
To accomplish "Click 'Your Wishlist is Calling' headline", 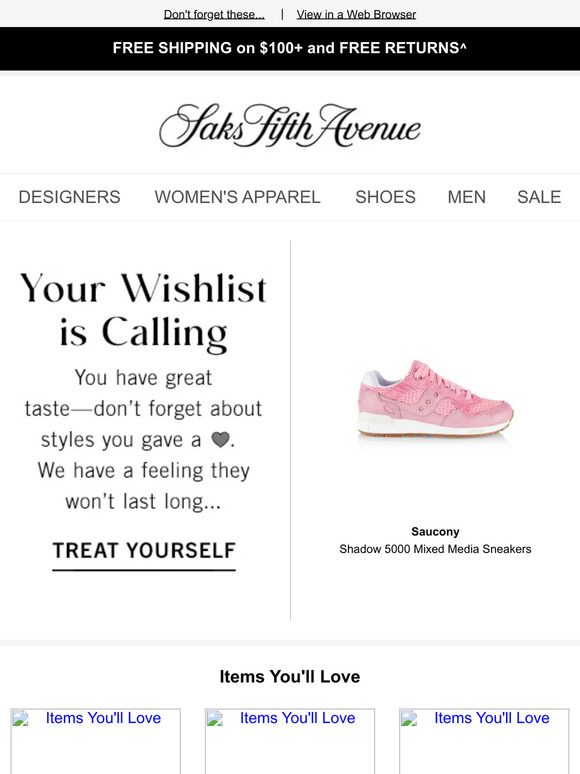I will coord(144,310).
